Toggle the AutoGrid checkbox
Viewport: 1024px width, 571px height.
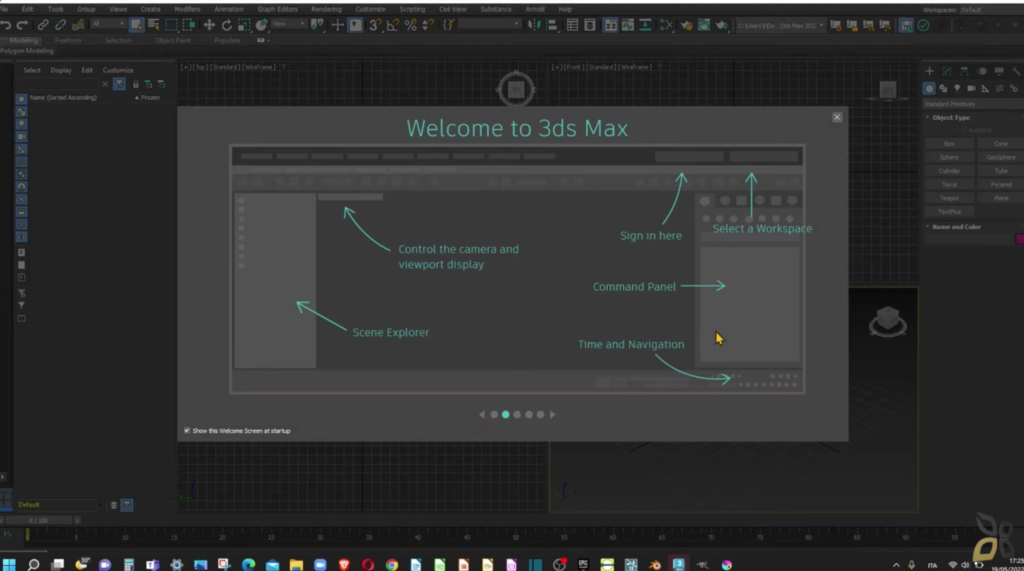pos(965,131)
